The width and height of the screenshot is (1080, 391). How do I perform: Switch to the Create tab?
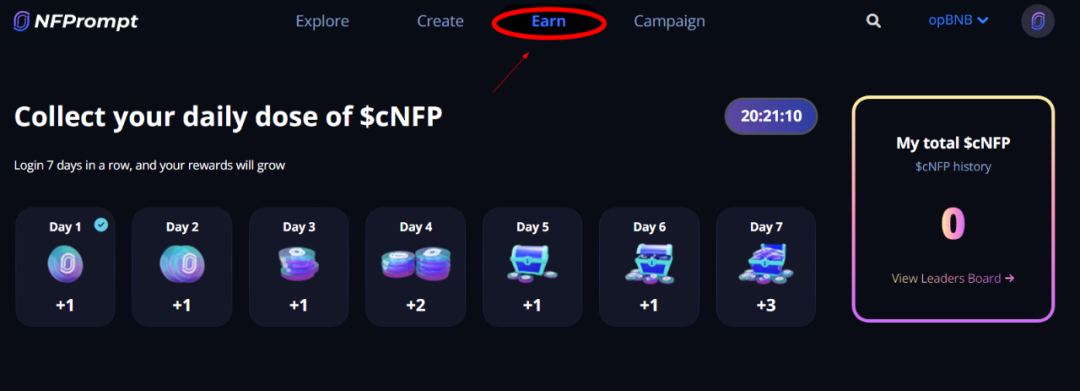click(x=440, y=21)
